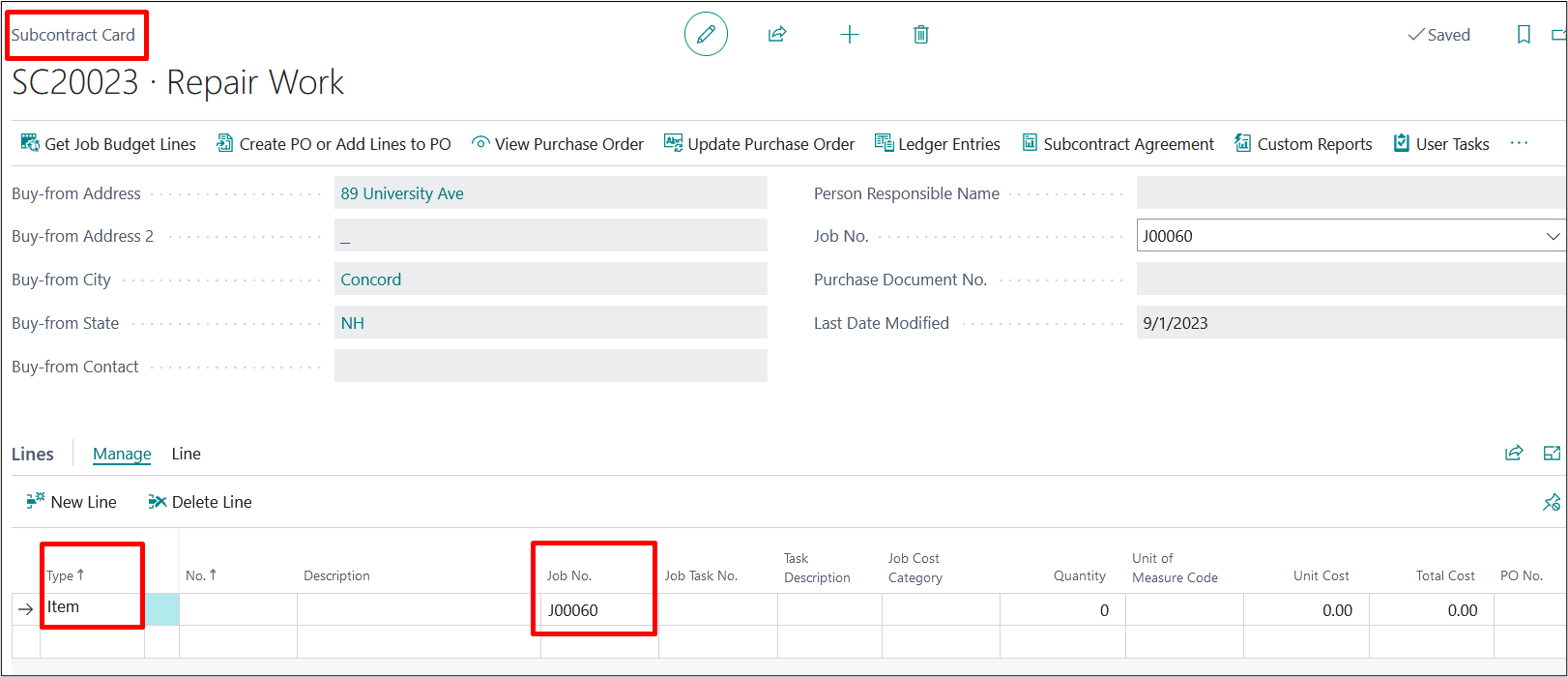Click the Buy-from Contact field
Image resolution: width=1568 pixels, height=677 pixels.
[550, 367]
